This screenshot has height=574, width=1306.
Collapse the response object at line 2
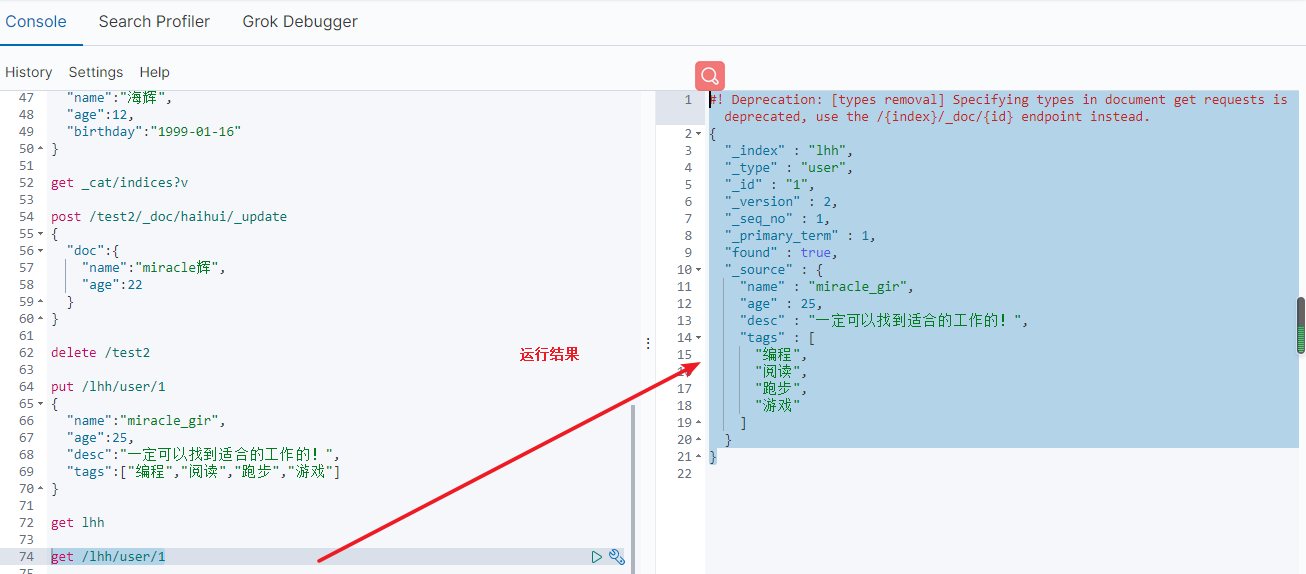coord(698,134)
